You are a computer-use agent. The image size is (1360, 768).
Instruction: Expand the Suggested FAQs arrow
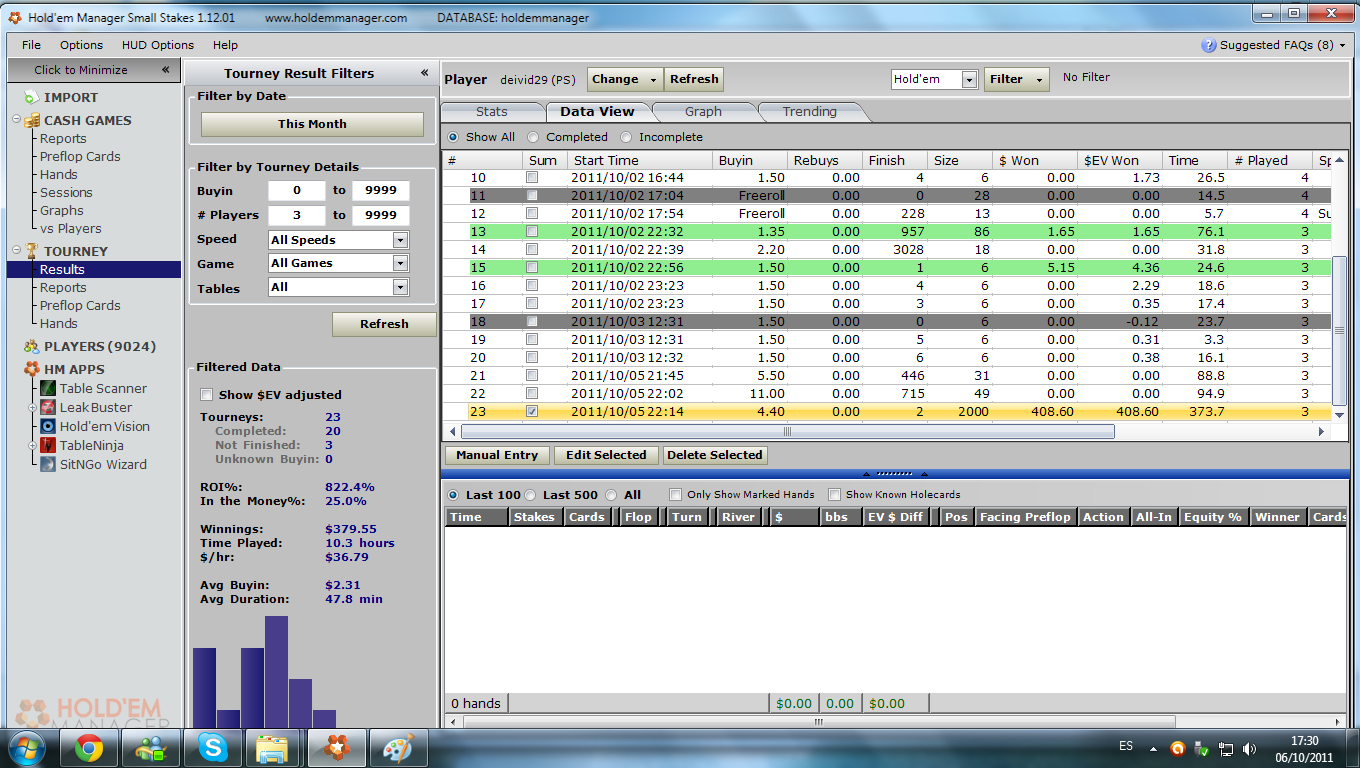point(1342,45)
